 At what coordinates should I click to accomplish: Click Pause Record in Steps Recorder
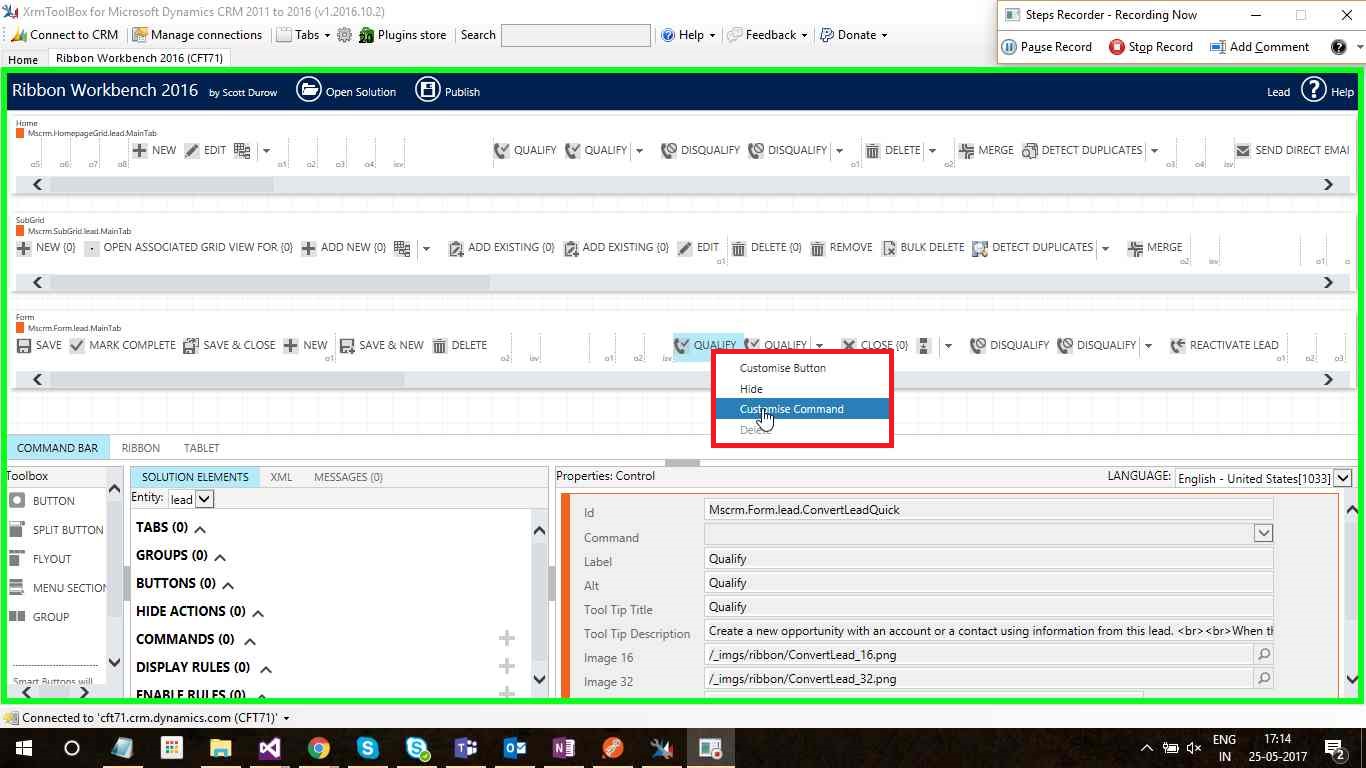click(x=1047, y=47)
